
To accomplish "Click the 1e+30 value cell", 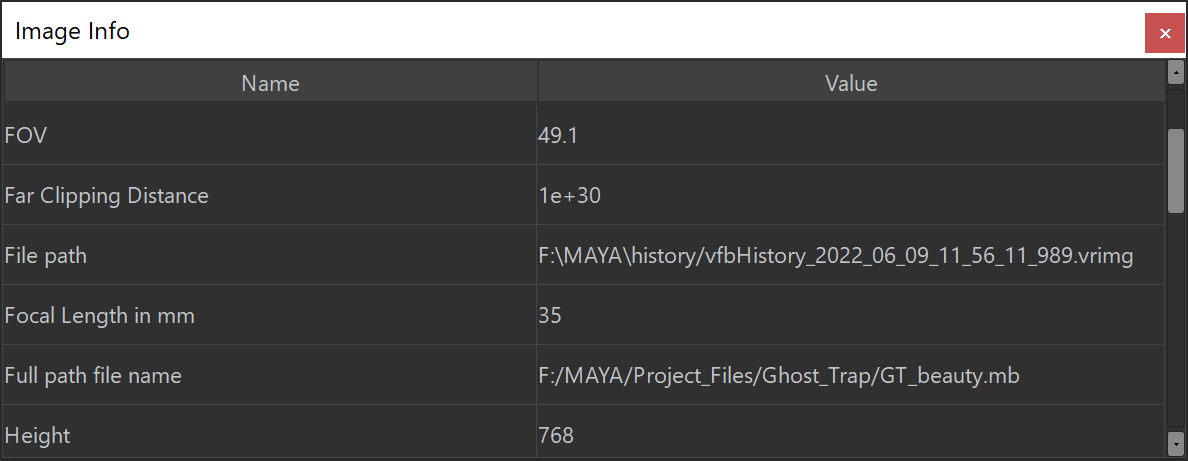I will (x=569, y=195).
